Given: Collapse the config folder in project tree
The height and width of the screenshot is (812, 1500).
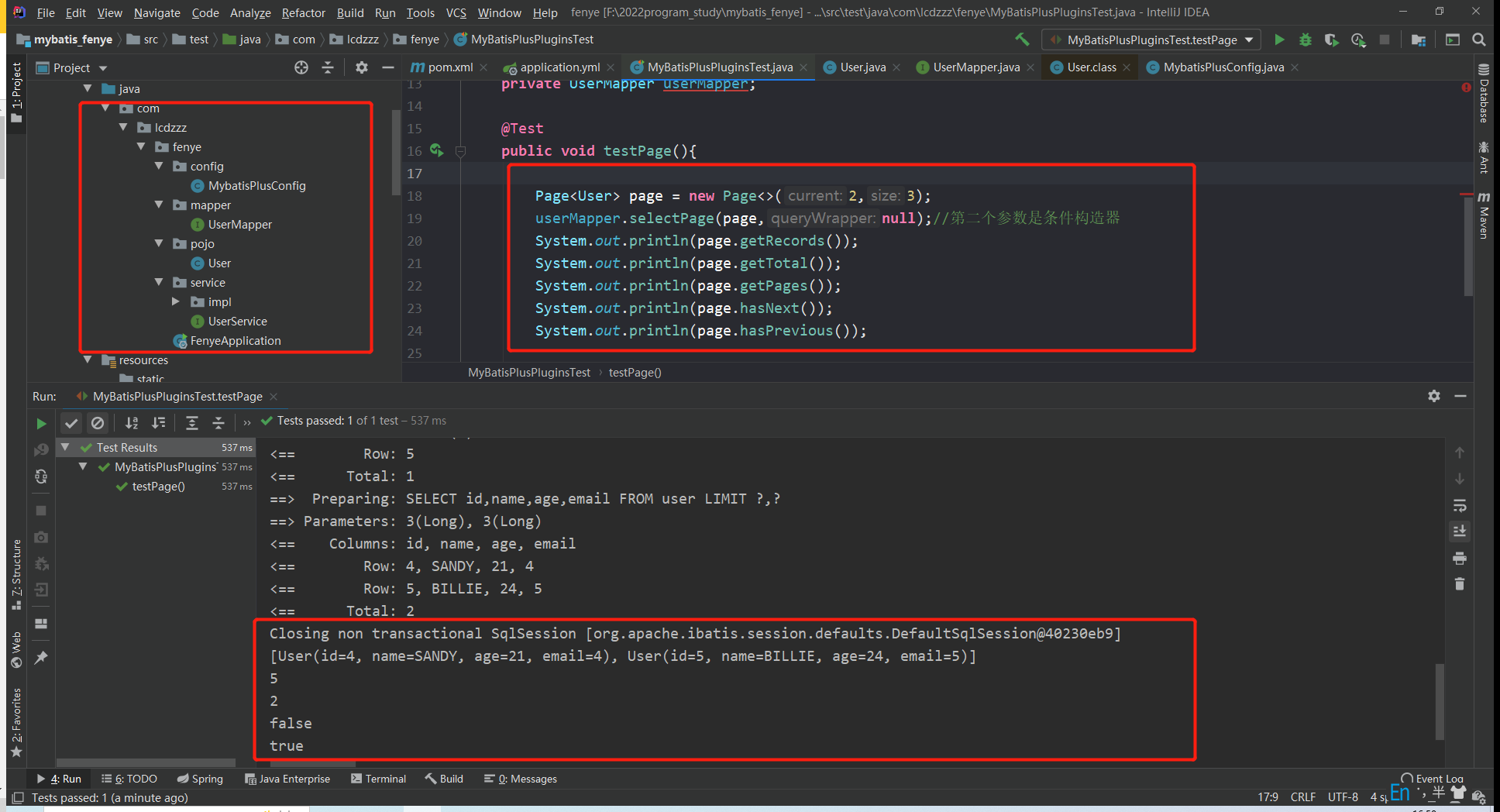Looking at the screenshot, I should [x=159, y=166].
